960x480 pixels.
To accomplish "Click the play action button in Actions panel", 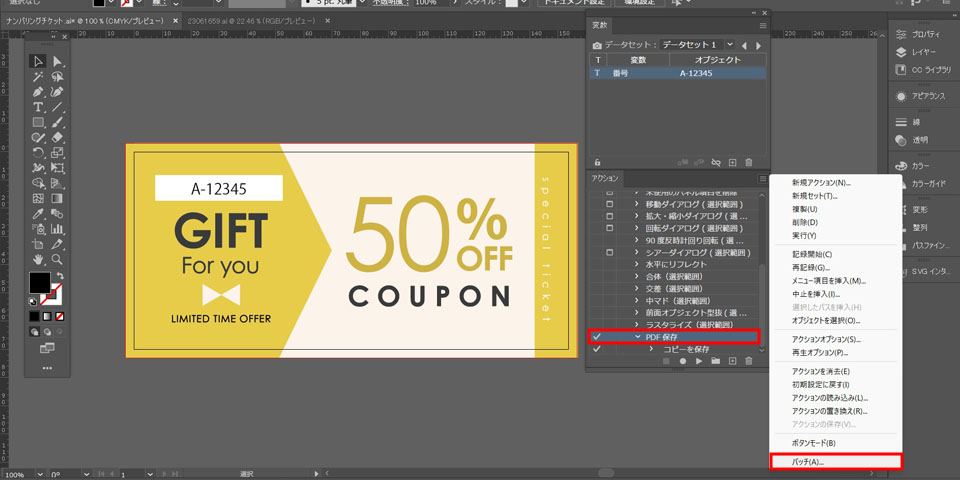I will tap(698, 361).
